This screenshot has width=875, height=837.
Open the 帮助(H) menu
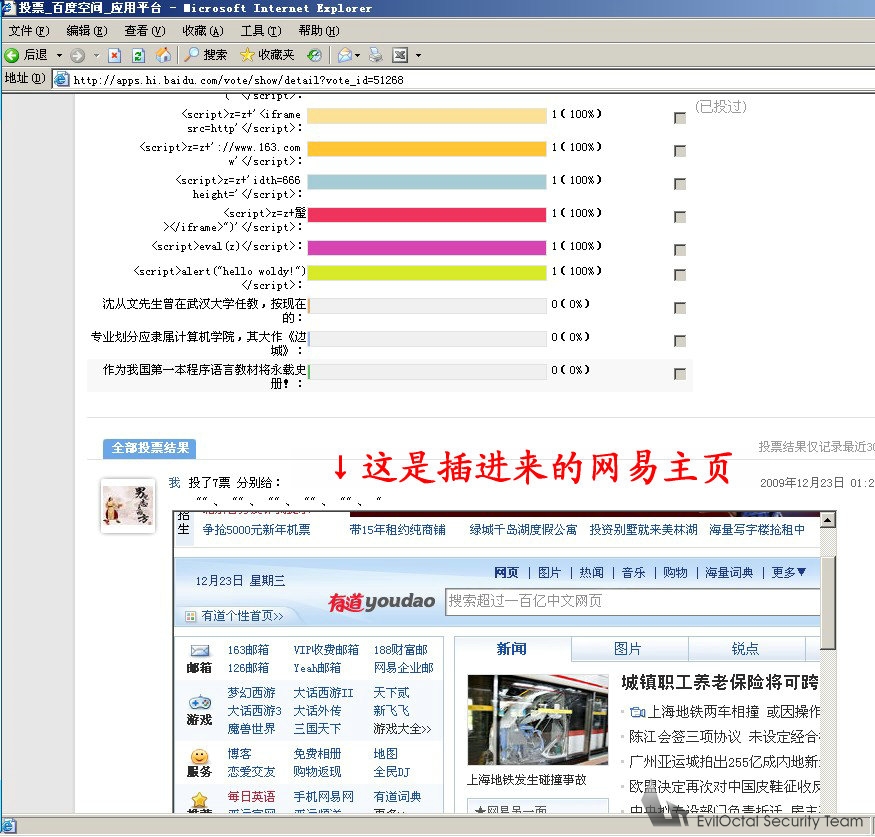coord(319,31)
